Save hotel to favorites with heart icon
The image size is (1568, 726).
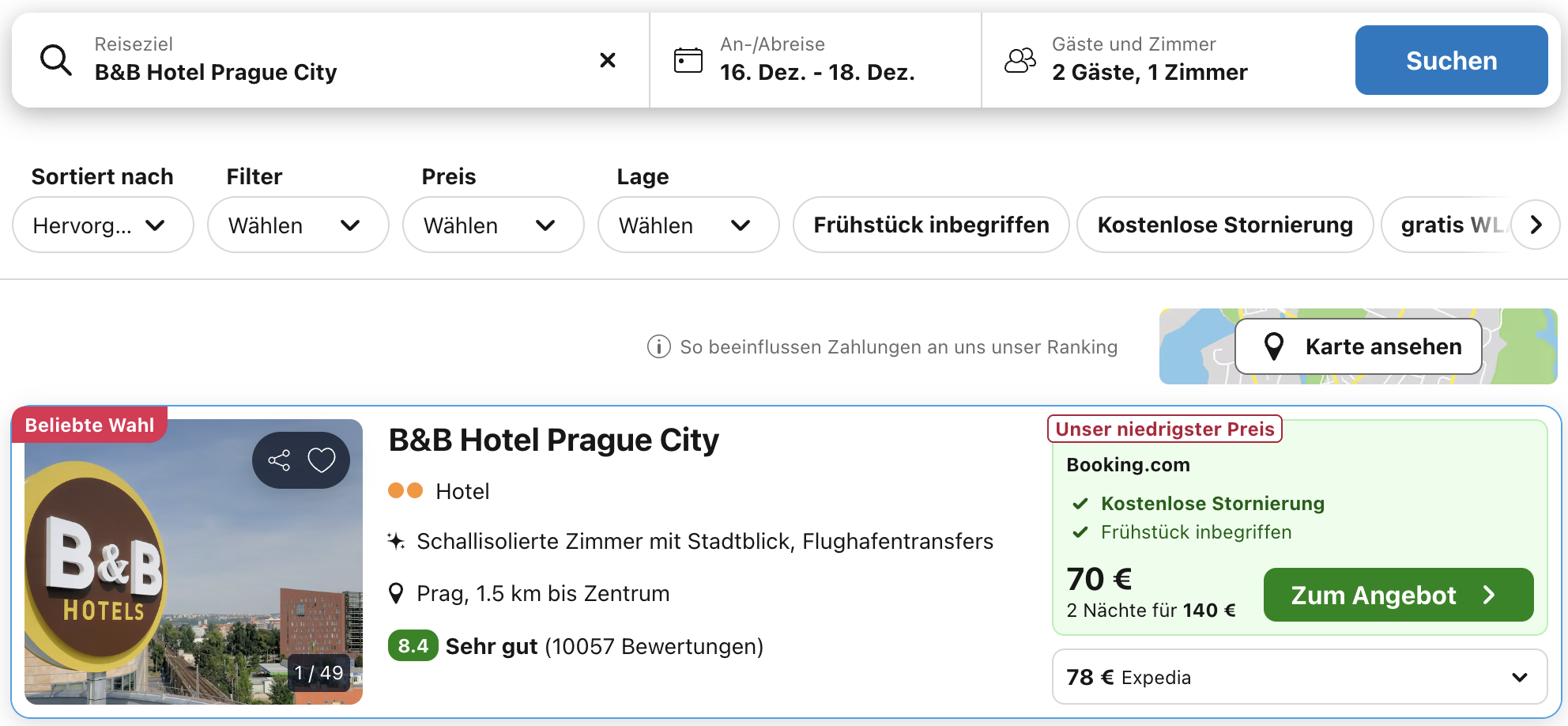tap(322, 460)
